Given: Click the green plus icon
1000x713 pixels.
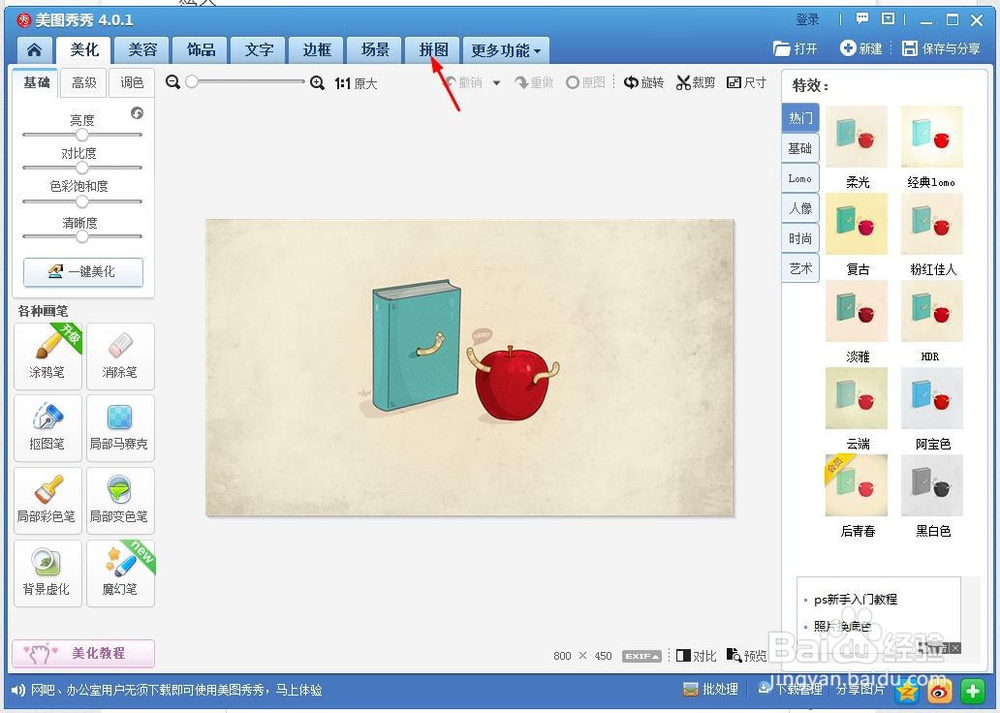Looking at the screenshot, I should pyautogui.click(x=972, y=691).
